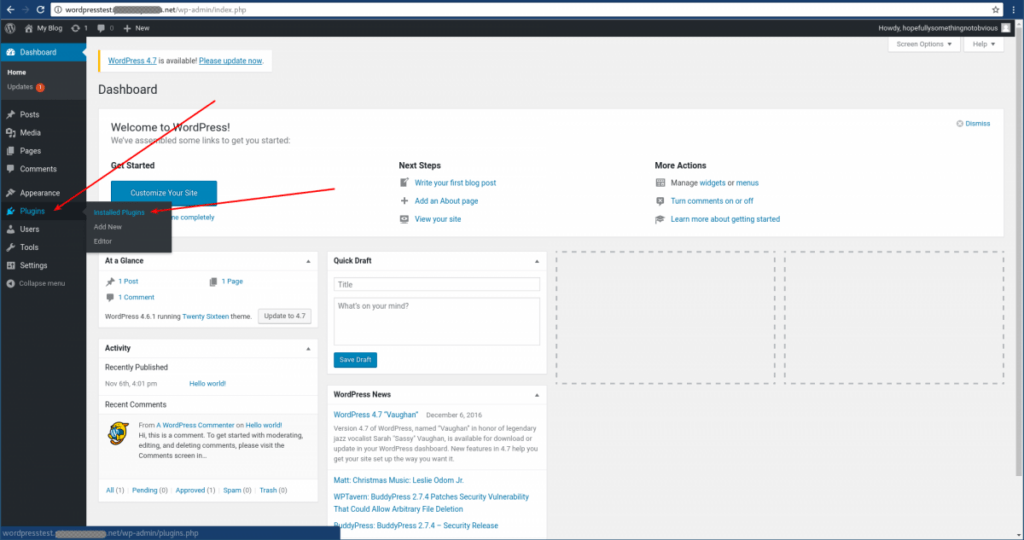Bookmark page with the star icon
The width and height of the screenshot is (1024, 540).
click(995, 10)
